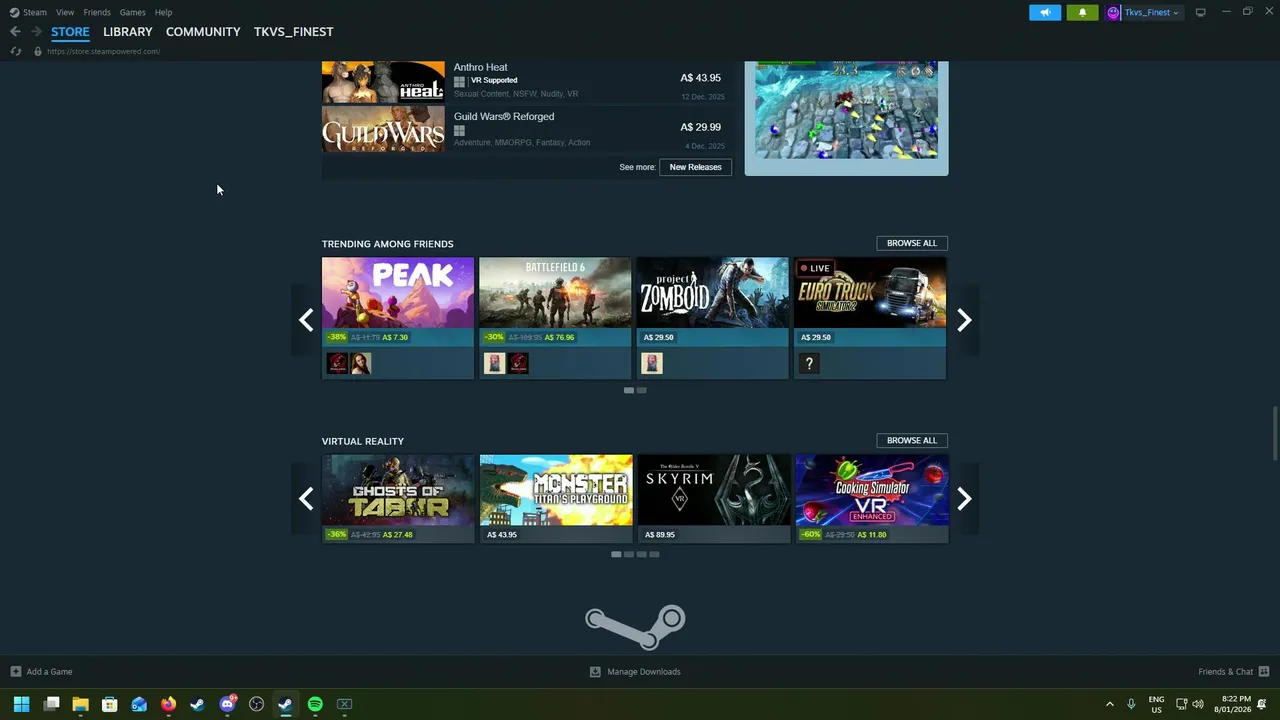Viewport: 1280px width, 720px height.
Task: Open Friends & Chat
Action: coord(1225,672)
